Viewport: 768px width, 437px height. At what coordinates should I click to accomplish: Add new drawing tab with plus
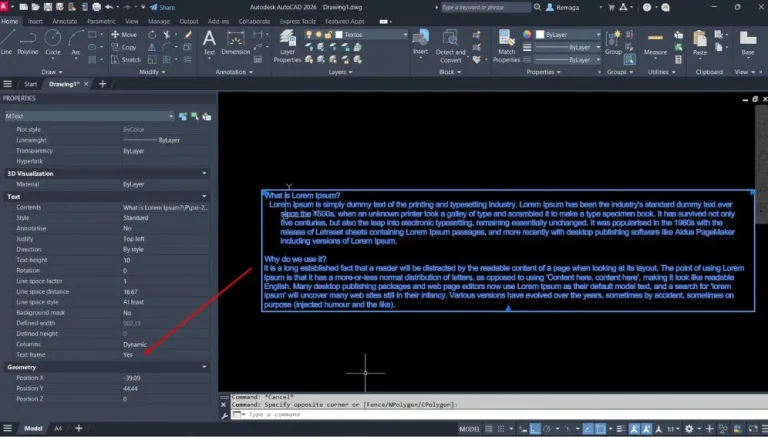pos(102,84)
